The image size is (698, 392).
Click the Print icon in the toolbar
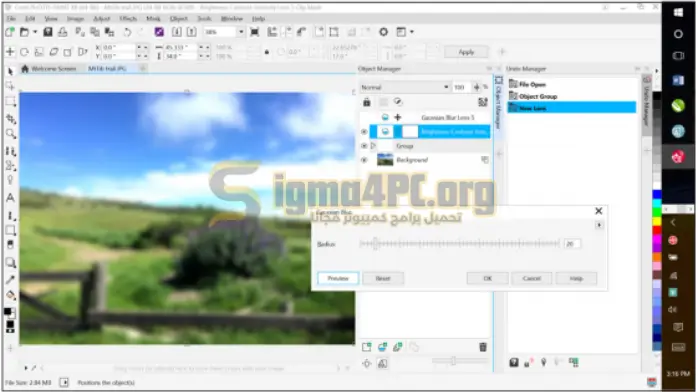point(63,32)
